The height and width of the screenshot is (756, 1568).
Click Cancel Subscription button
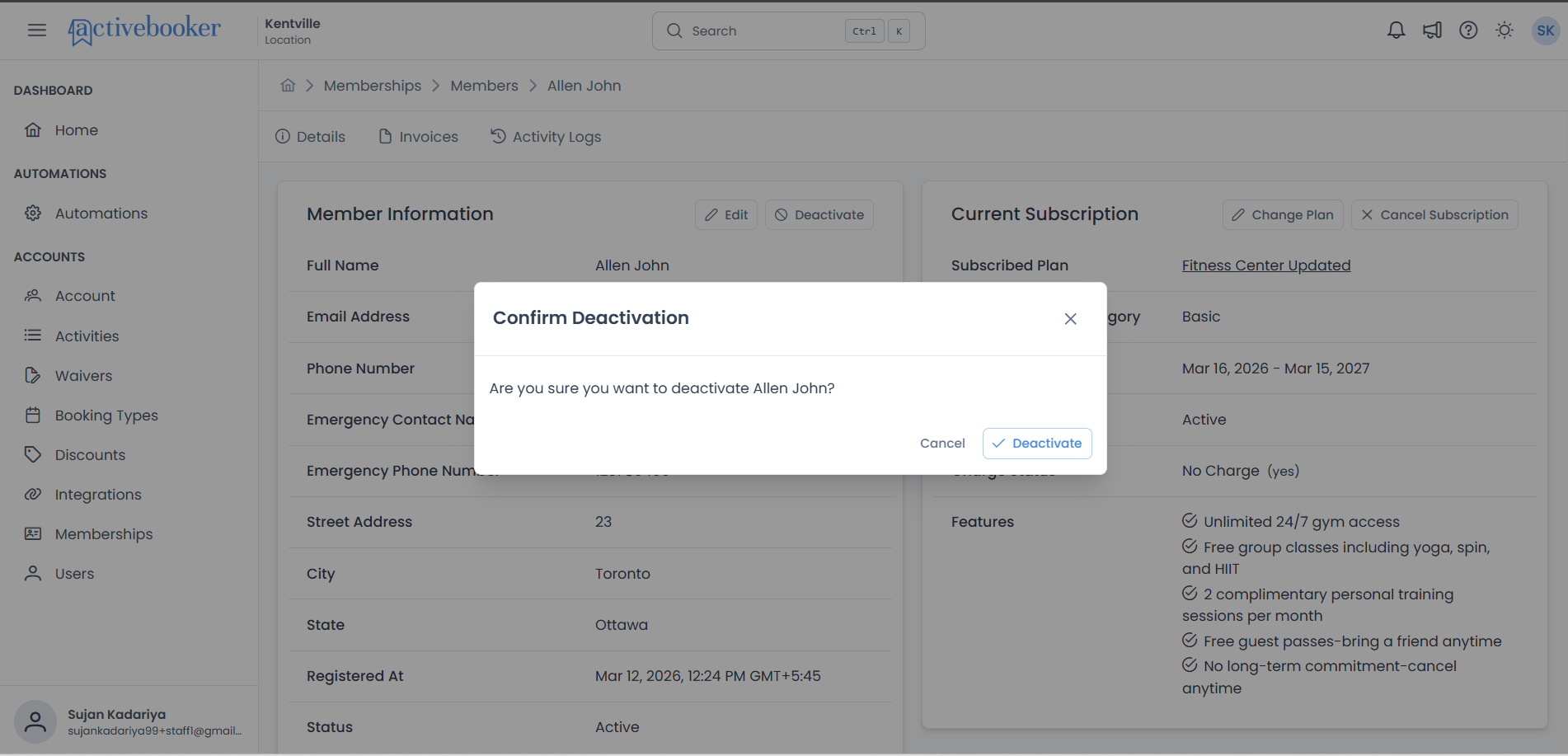coord(1434,215)
